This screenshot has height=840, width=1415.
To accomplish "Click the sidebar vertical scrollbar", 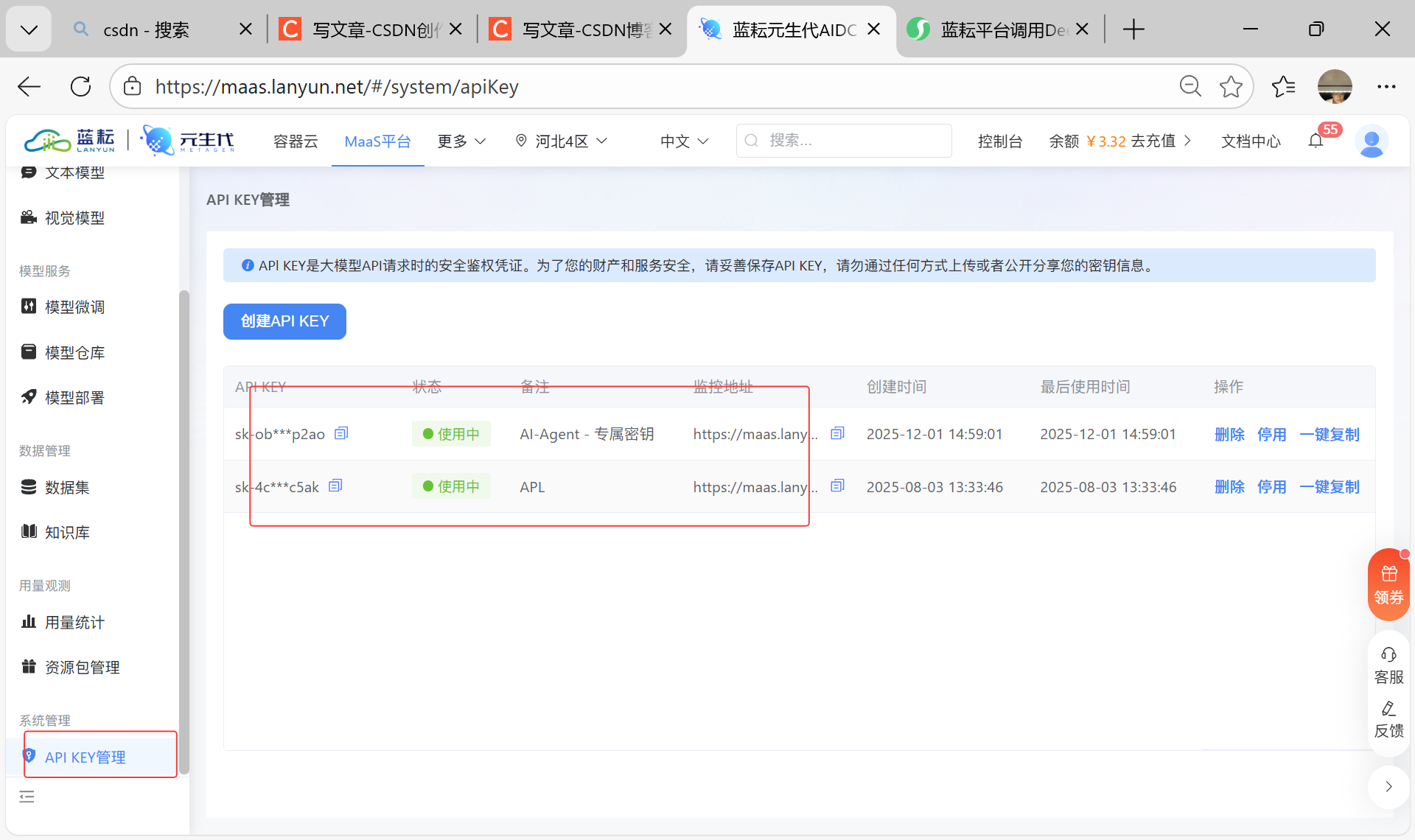I will [184, 531].
